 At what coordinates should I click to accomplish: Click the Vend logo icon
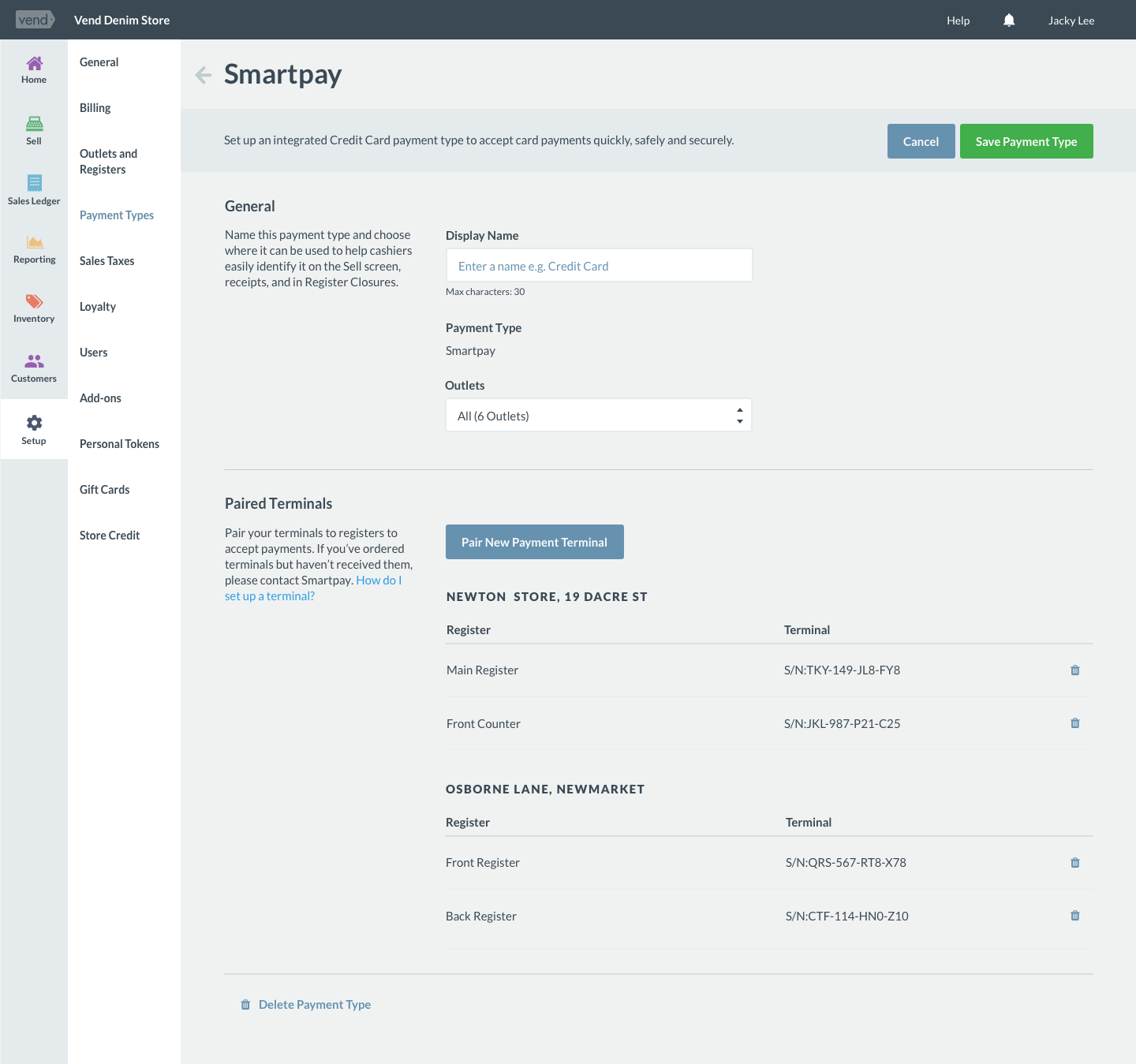coord(35,20)
